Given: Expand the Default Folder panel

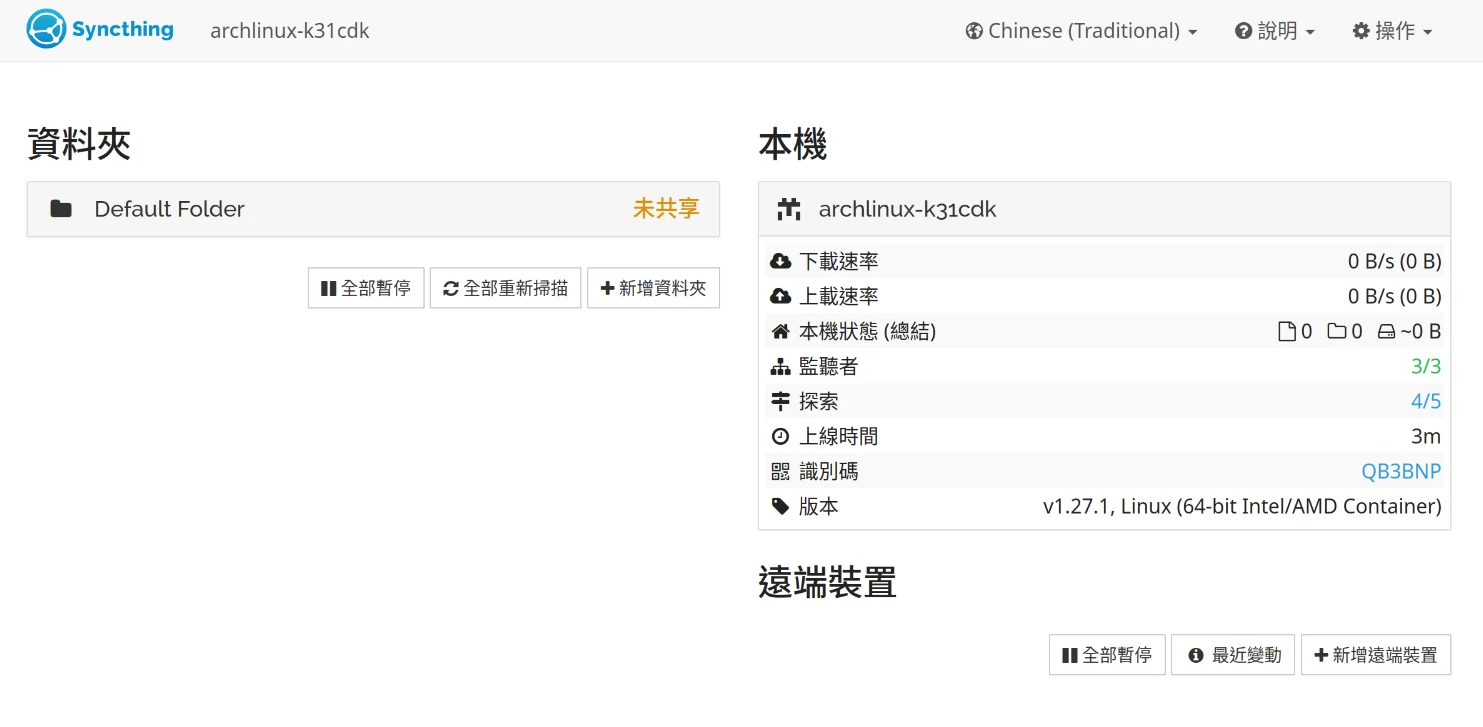Looking at the screenshot, I should 372,209.
